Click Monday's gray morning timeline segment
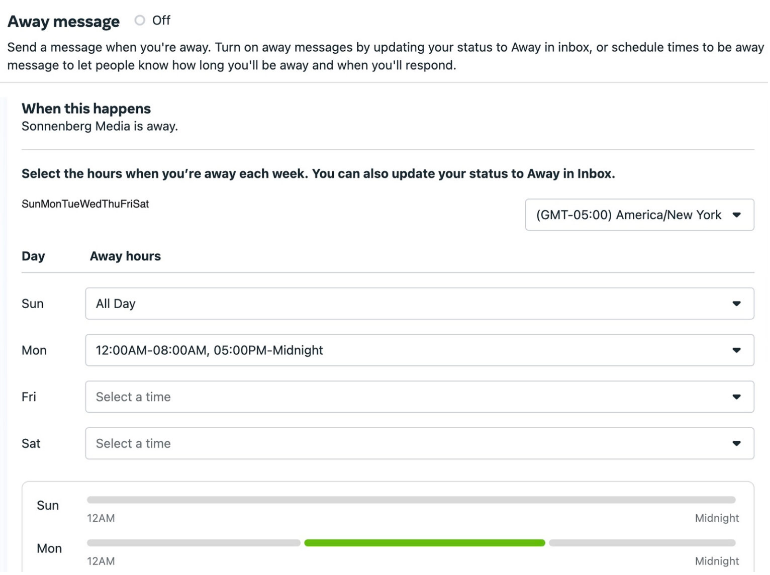The width and height of the screenshot is (770, 575). coord(194,543)
